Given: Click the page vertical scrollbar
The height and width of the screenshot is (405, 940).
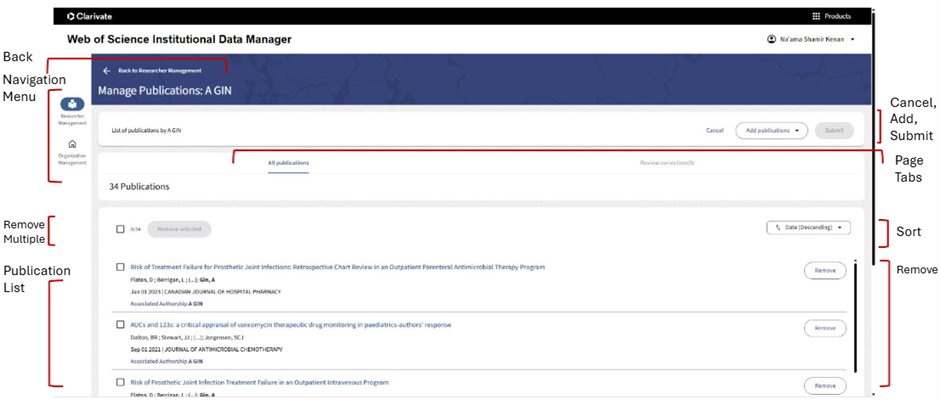Looking at the screenshot, I should click(x=873, y=138).
